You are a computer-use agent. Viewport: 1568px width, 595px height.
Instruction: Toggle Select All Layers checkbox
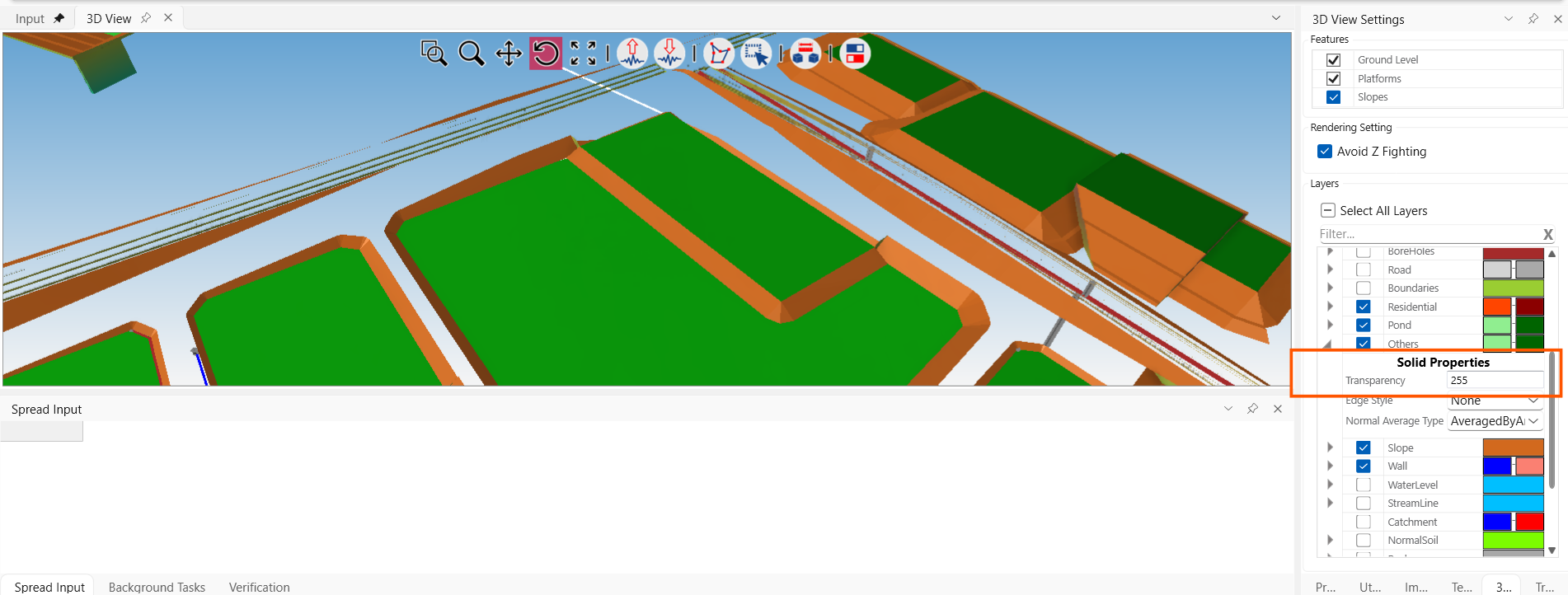[x=1327, y=210]
